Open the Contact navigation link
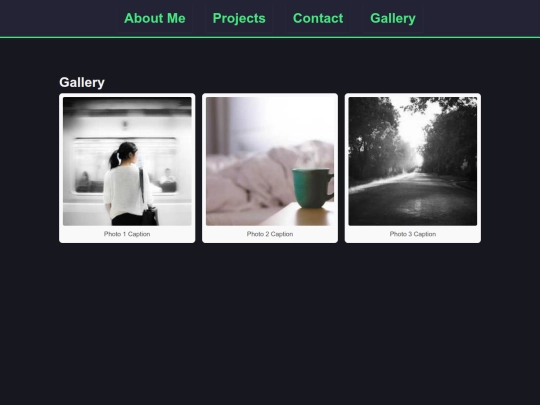 click(318, 18)
